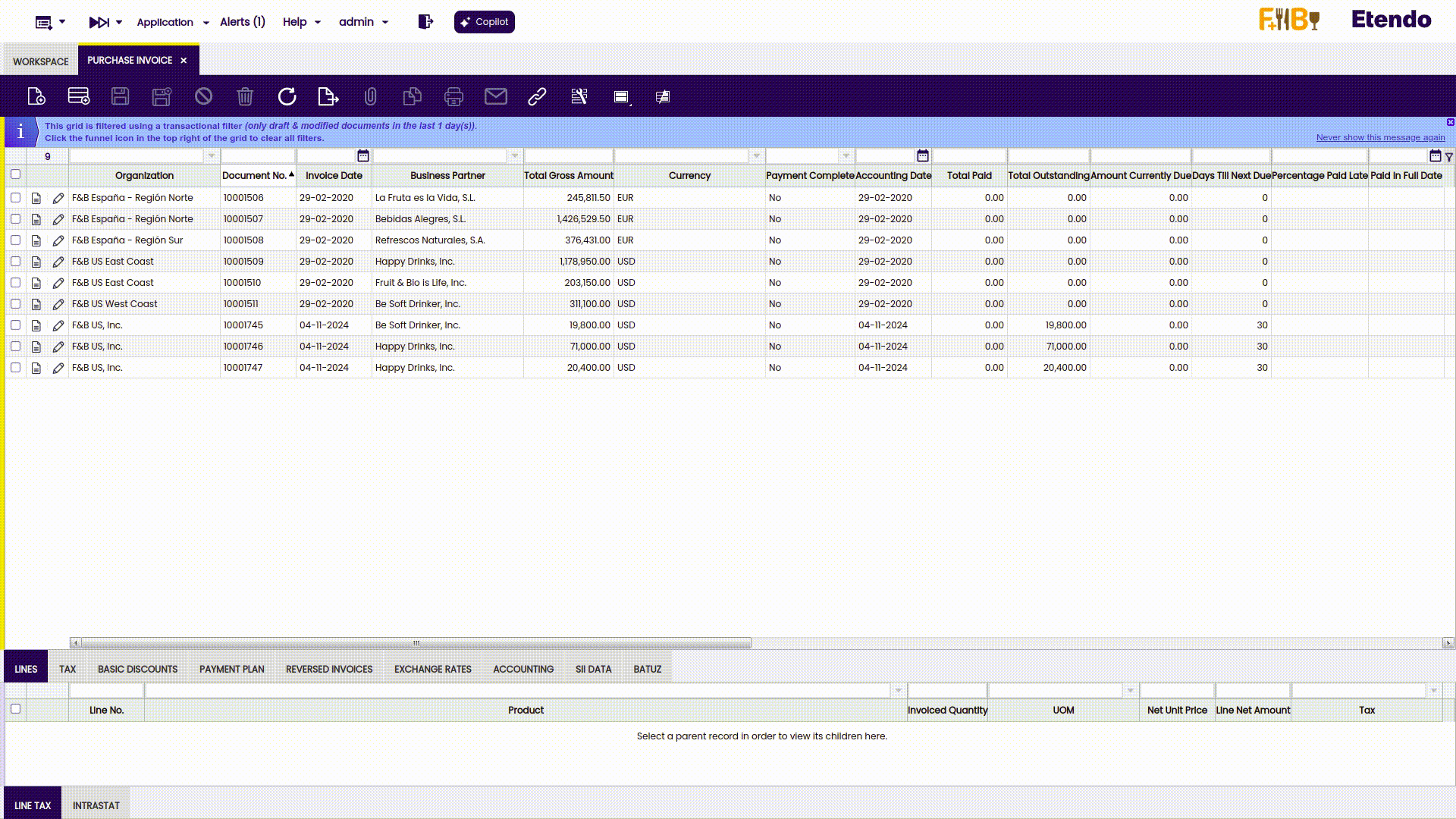Open the Exchange Rates subtab
The image size is (1456, 819).
(433, 669)
